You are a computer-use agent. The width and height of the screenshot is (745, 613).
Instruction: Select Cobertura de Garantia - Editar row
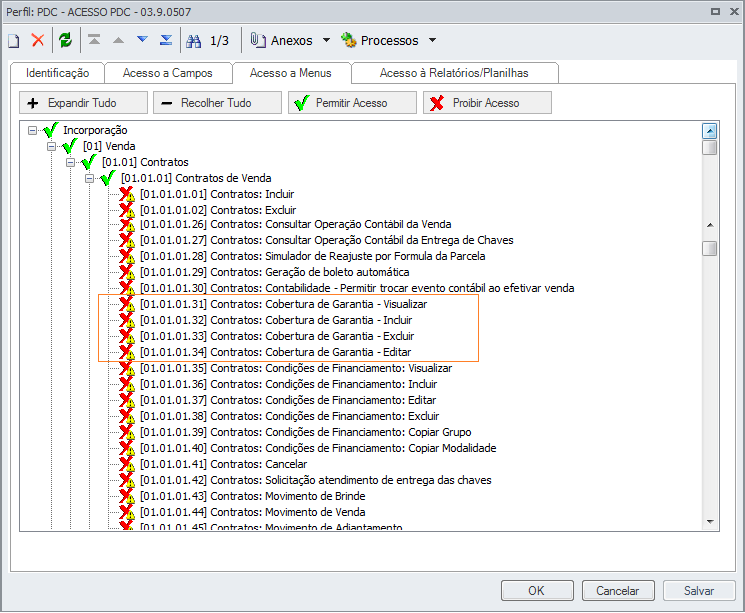[276, 352]
